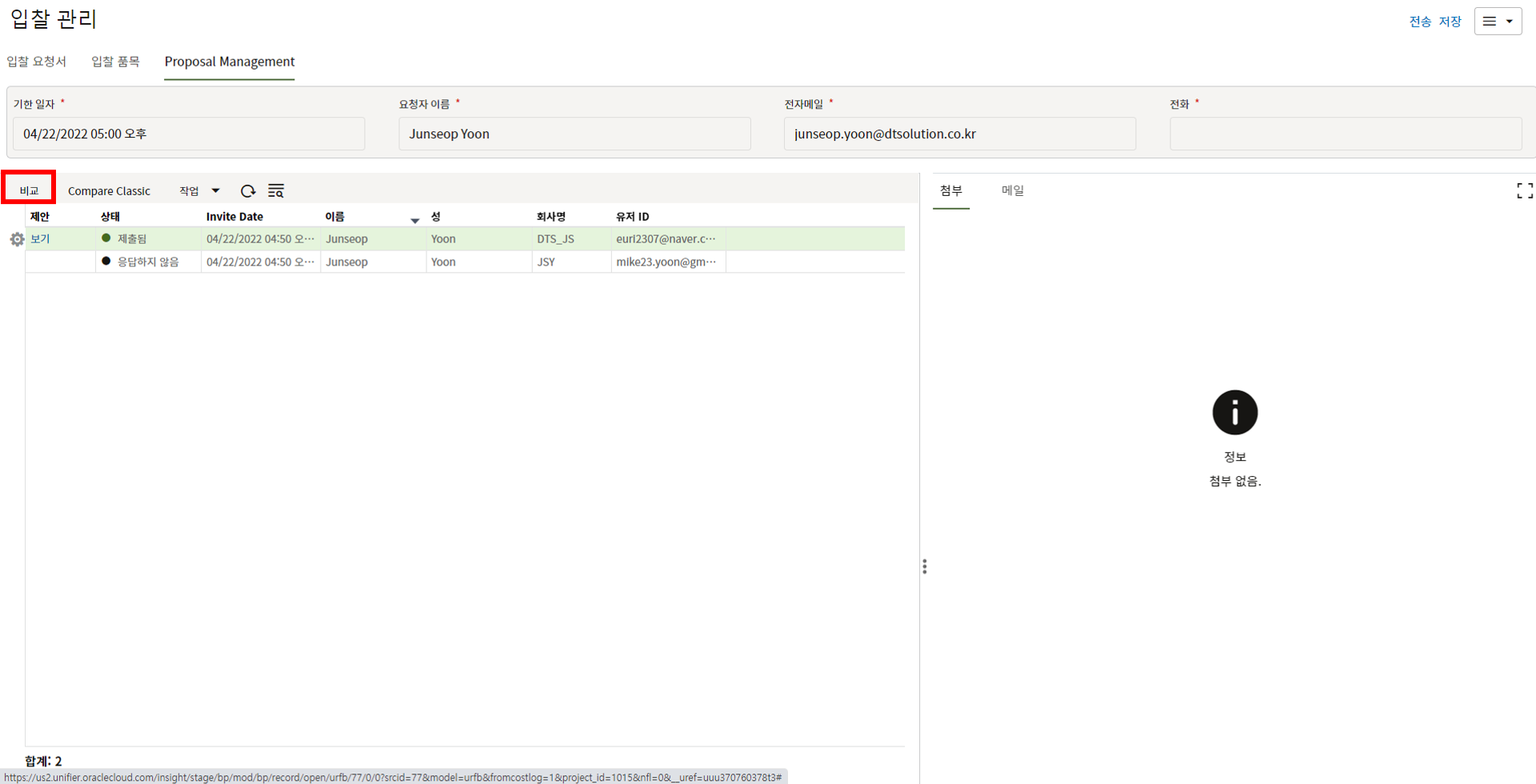Click the 저장 save link
This screenshot has width=1536, height=784.
pyautogui.click(x=1450, y=22)
